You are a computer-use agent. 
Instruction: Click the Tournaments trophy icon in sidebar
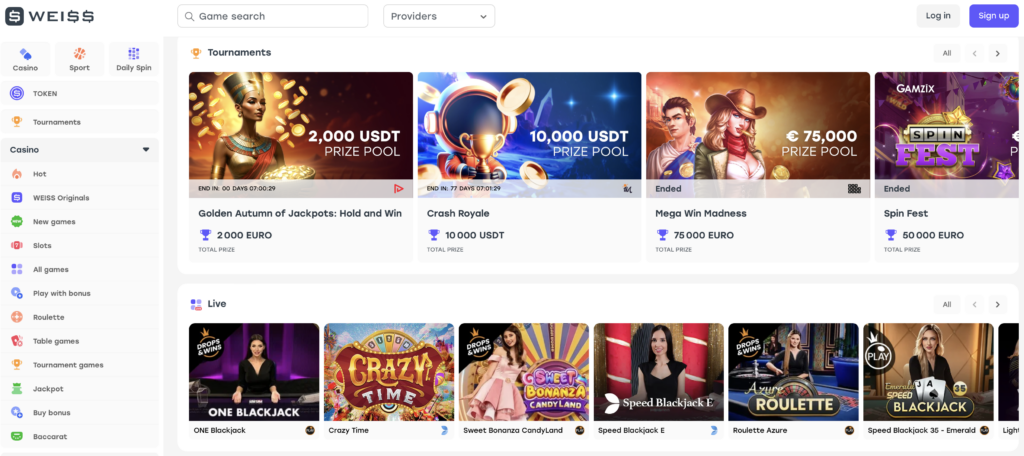tap(17, 122)
